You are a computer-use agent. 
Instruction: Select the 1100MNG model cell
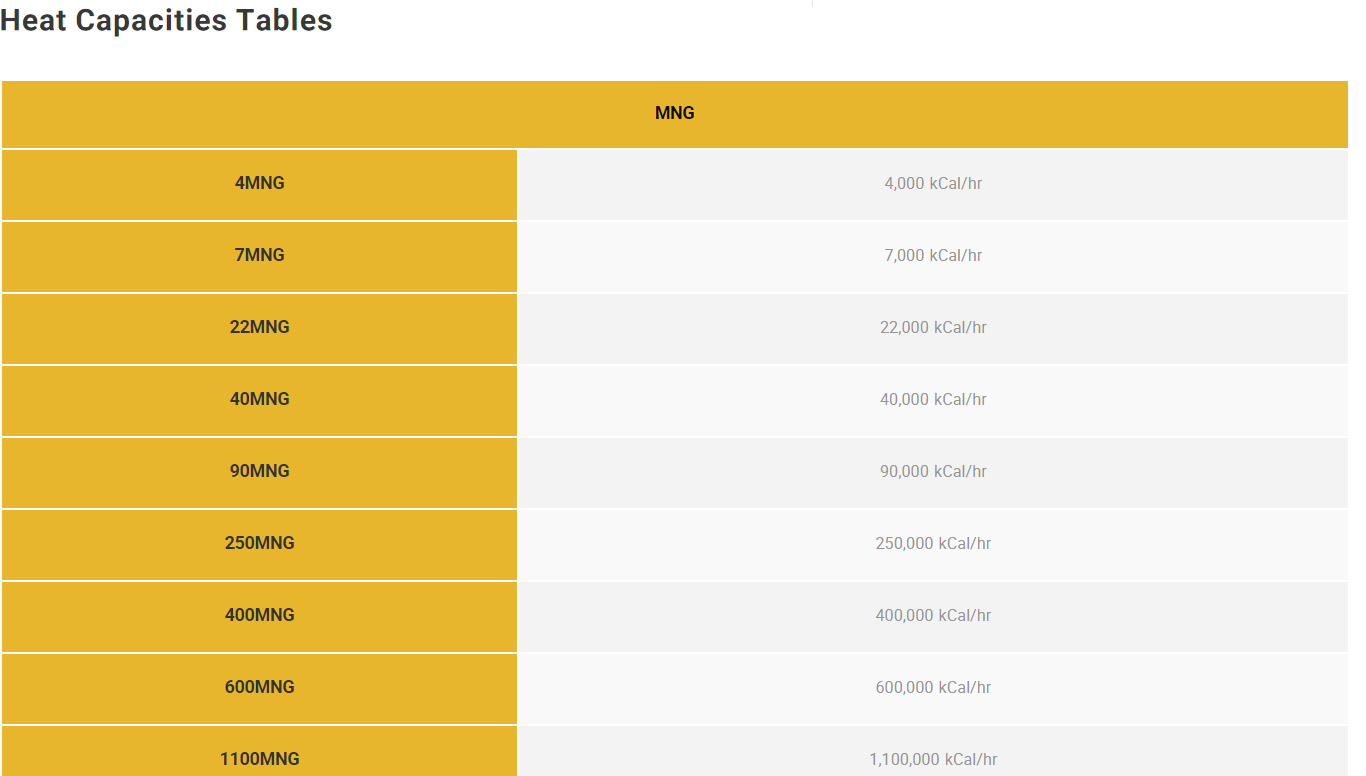pos(260,751)
